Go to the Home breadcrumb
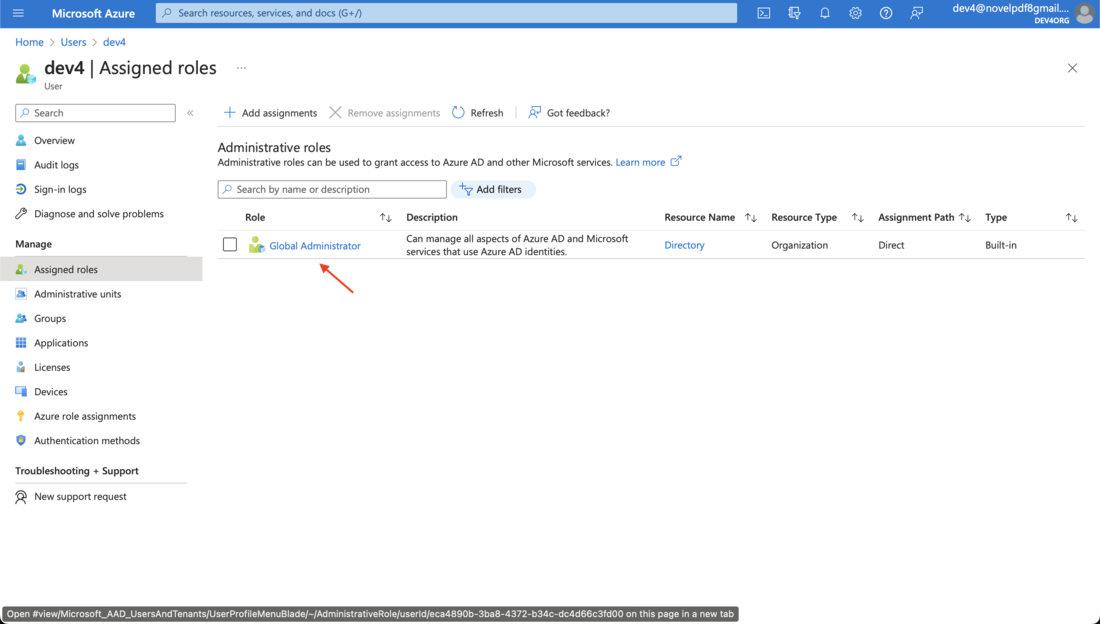 point(29,42)
